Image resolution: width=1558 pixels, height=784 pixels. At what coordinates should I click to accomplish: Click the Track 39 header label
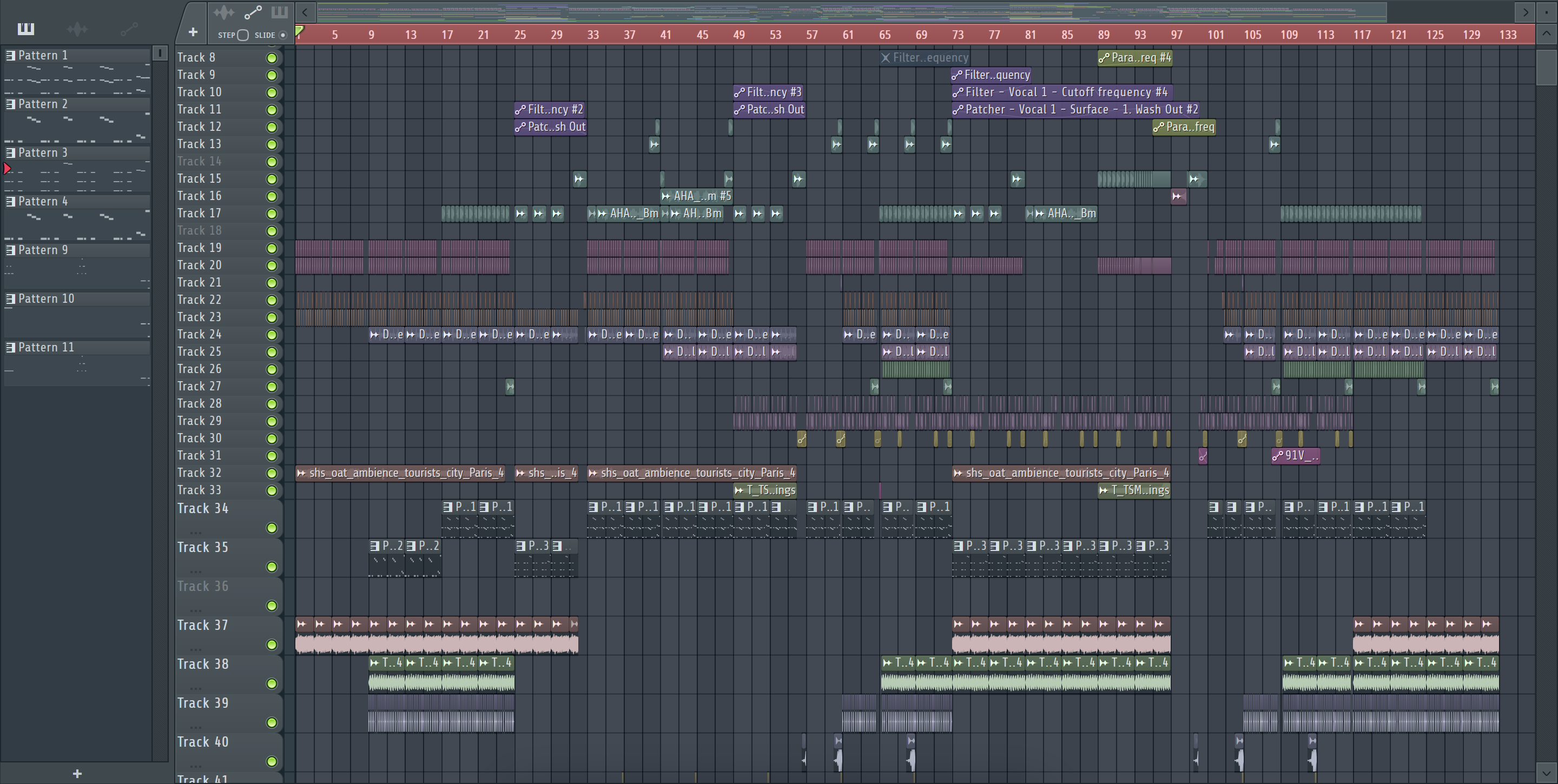point(203,703)
